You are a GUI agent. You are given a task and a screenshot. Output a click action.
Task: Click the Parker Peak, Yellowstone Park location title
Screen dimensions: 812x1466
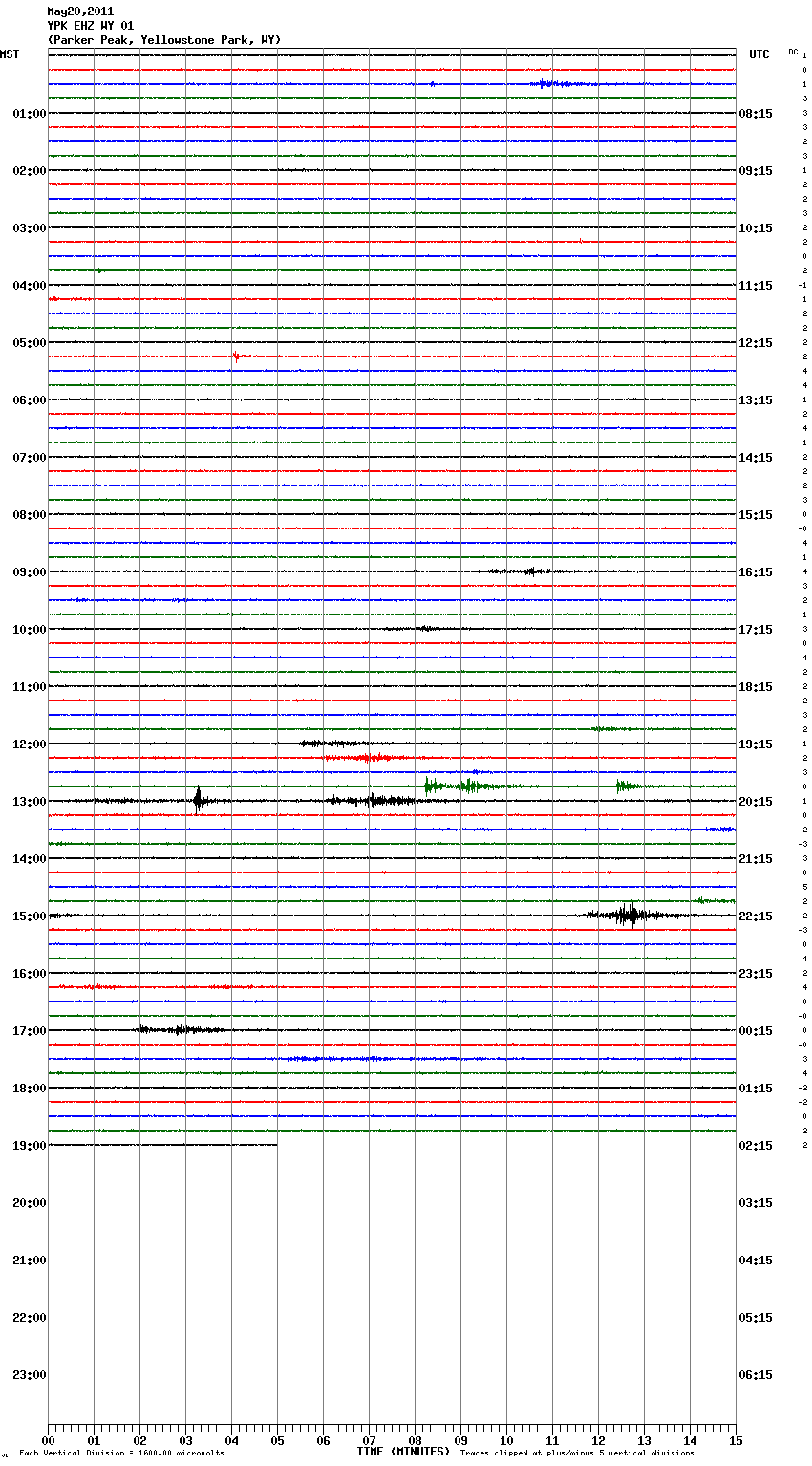pyautogui.click(x=164, y=40)
